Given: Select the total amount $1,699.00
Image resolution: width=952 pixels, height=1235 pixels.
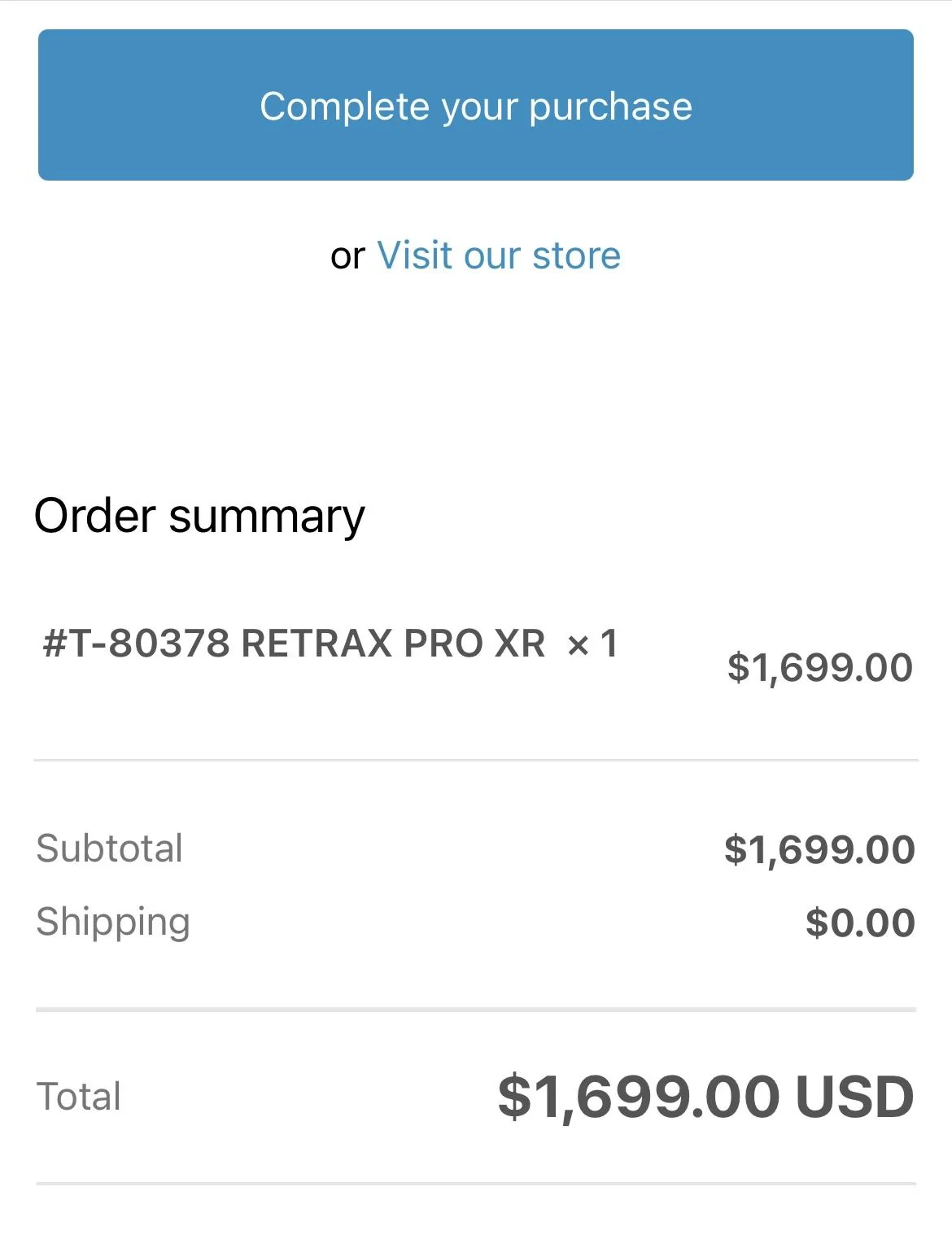Looking at the screenshot, I should [x=639, y=1097].
